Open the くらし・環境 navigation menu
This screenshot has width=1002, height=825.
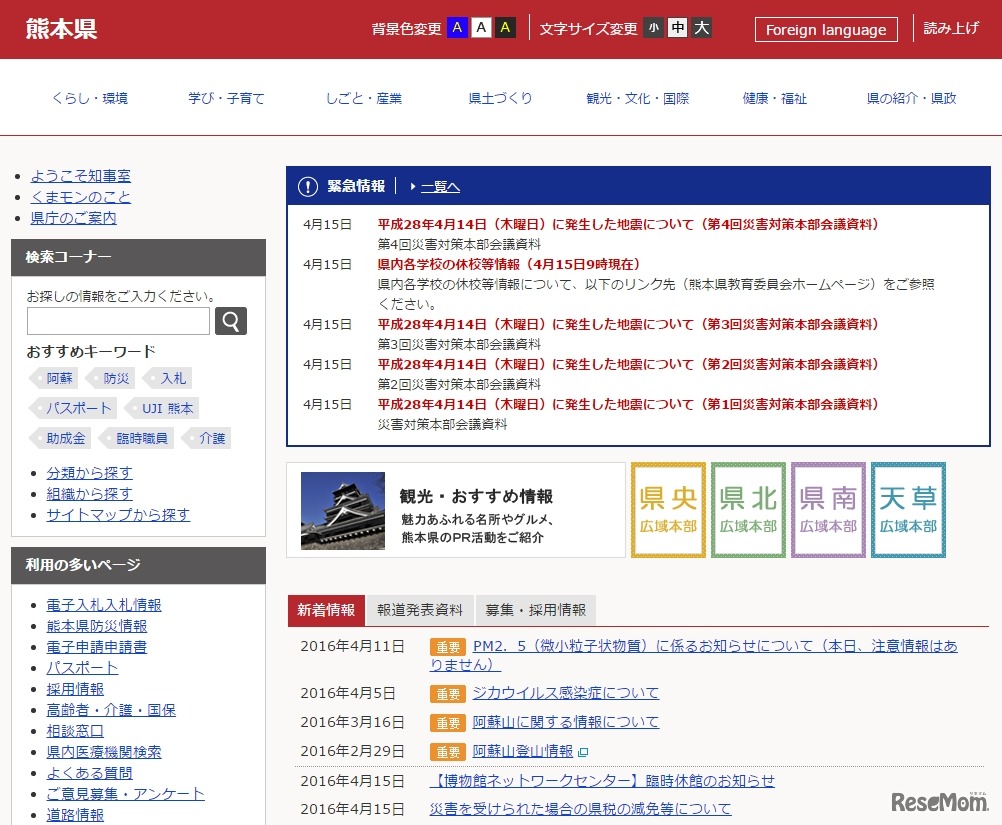tap(90, 98)
